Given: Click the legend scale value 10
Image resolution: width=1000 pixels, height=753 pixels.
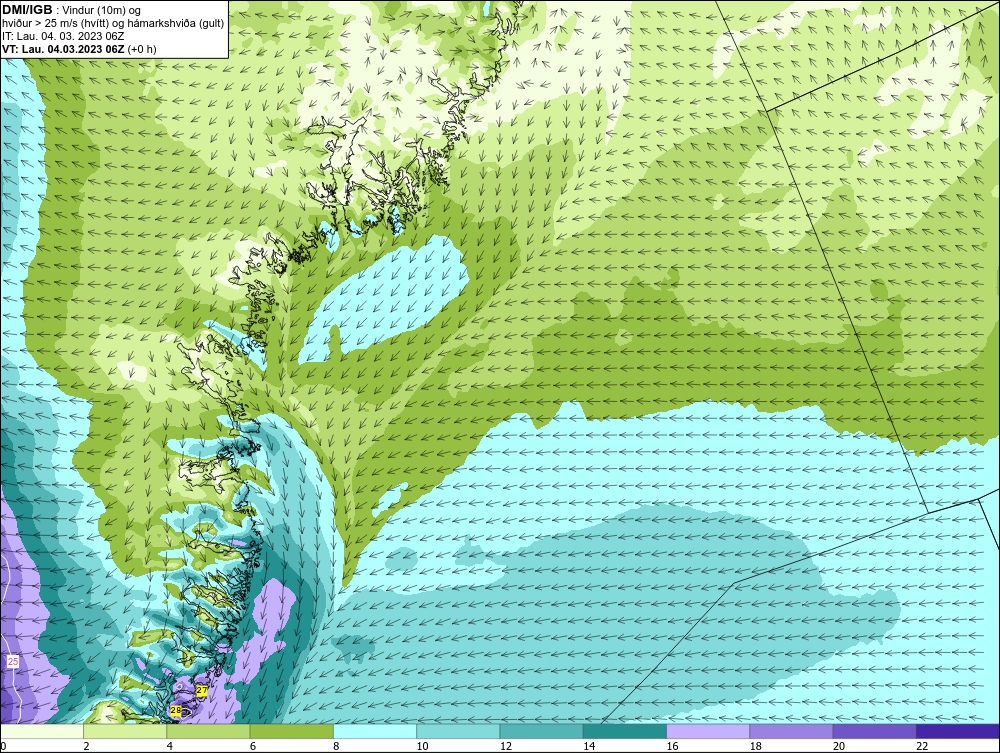Looking at the screenshot, I should [422, 746].
